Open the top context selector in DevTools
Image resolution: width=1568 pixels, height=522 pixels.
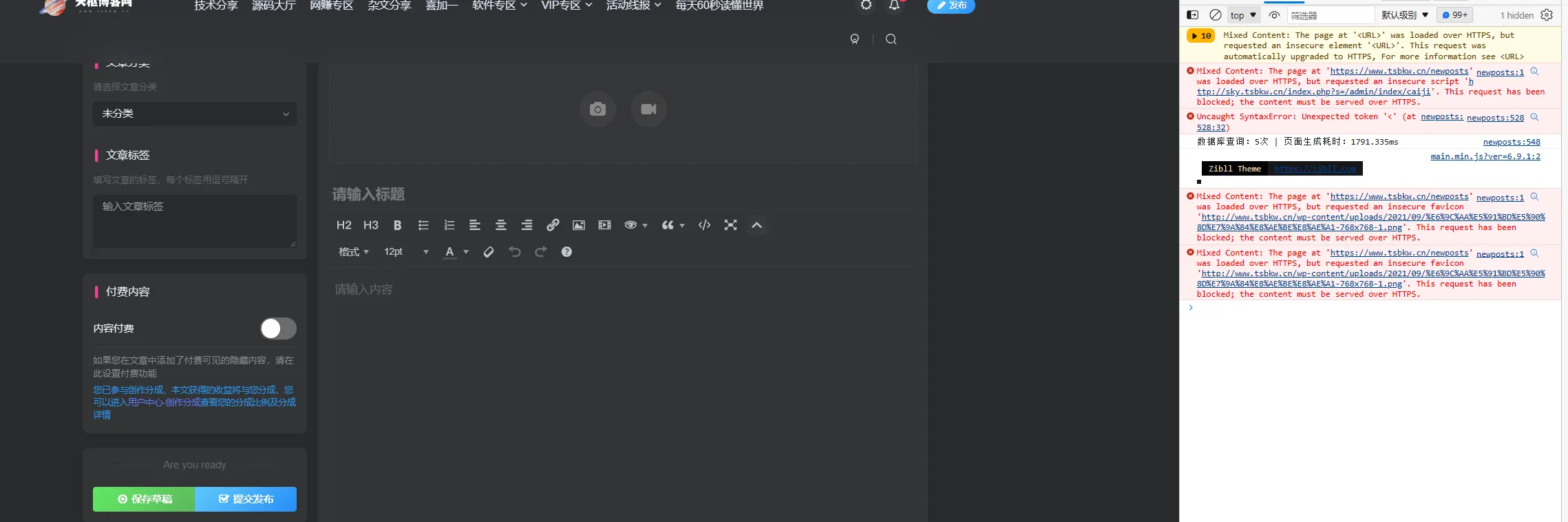click(x=1244, y=15)
